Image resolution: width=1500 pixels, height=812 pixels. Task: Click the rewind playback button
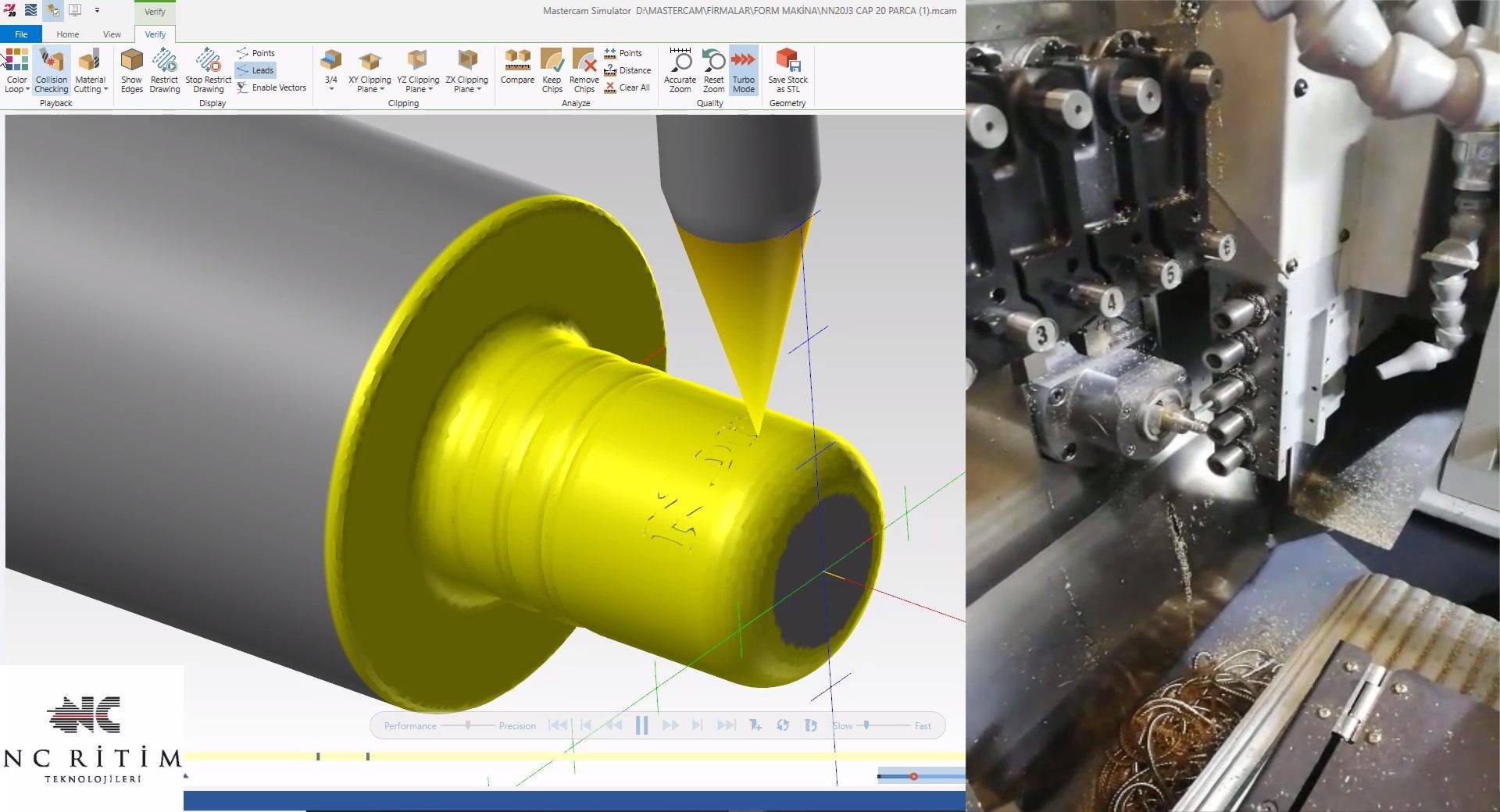tap(614, 725)
